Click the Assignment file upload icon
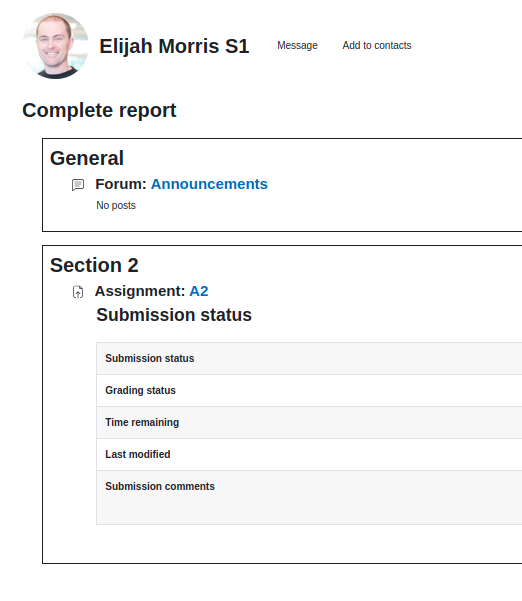 pos(78,292)
